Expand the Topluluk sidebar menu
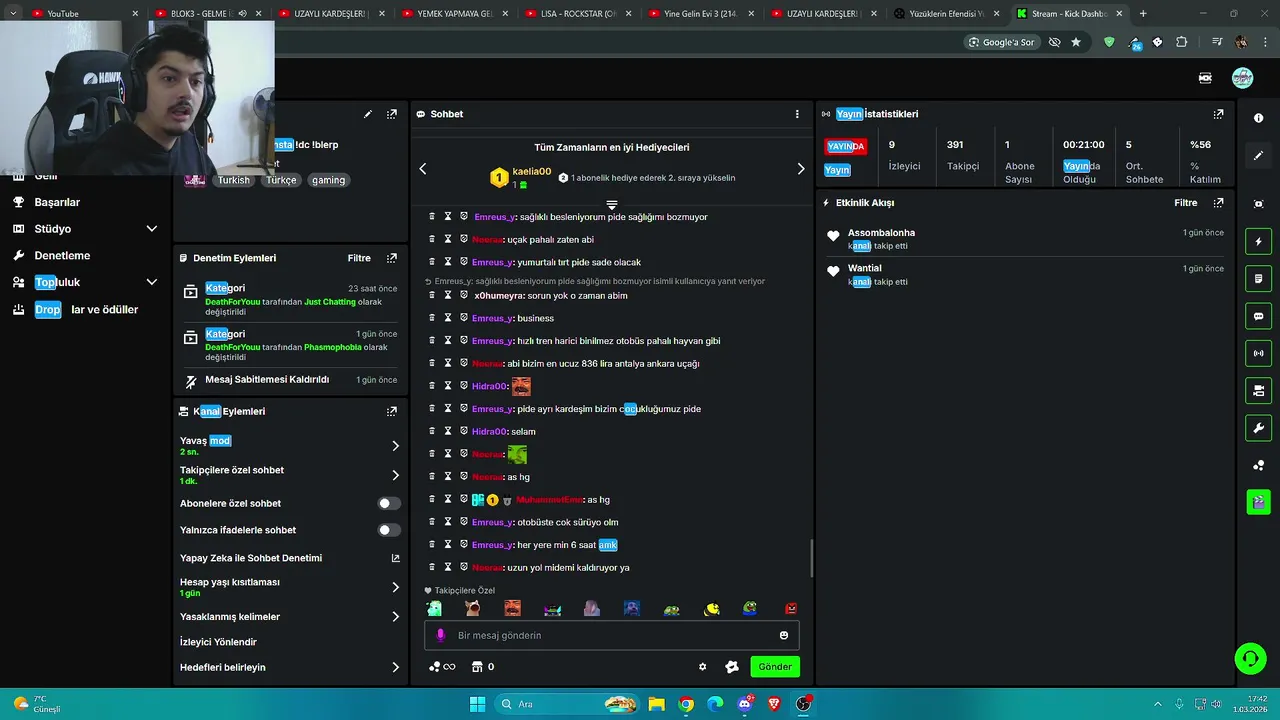This screenshot has height=720, width=1280. [x=152, y=282]
